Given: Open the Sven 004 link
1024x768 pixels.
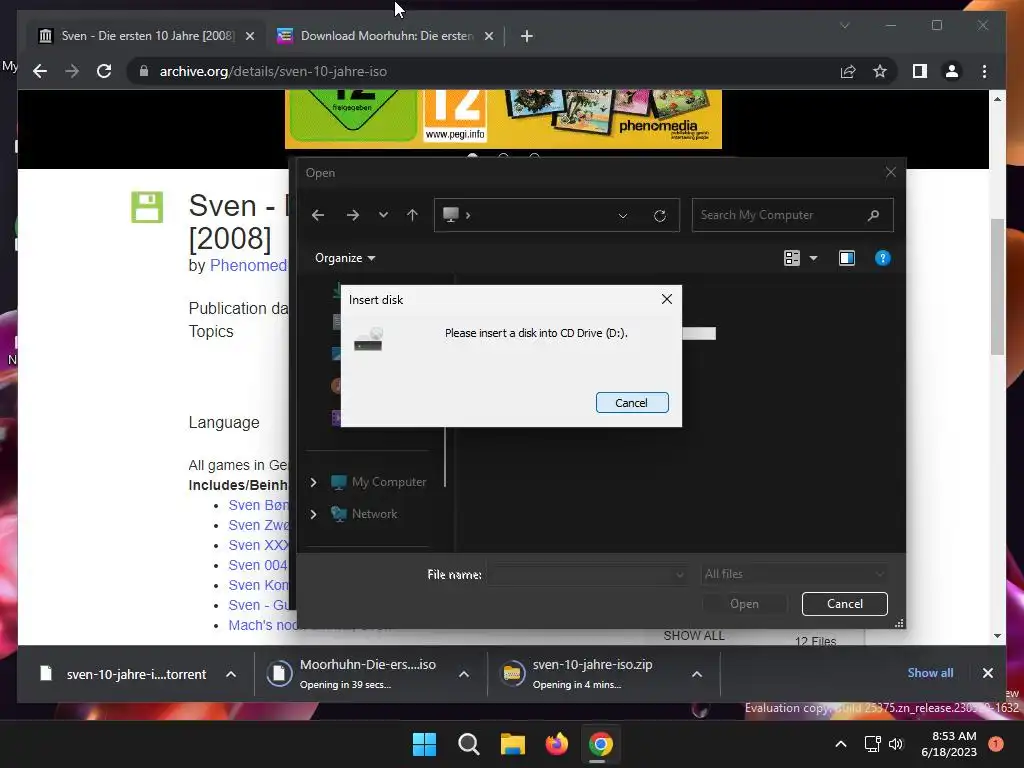Looking at the screenshot, I should click(258, 565).
